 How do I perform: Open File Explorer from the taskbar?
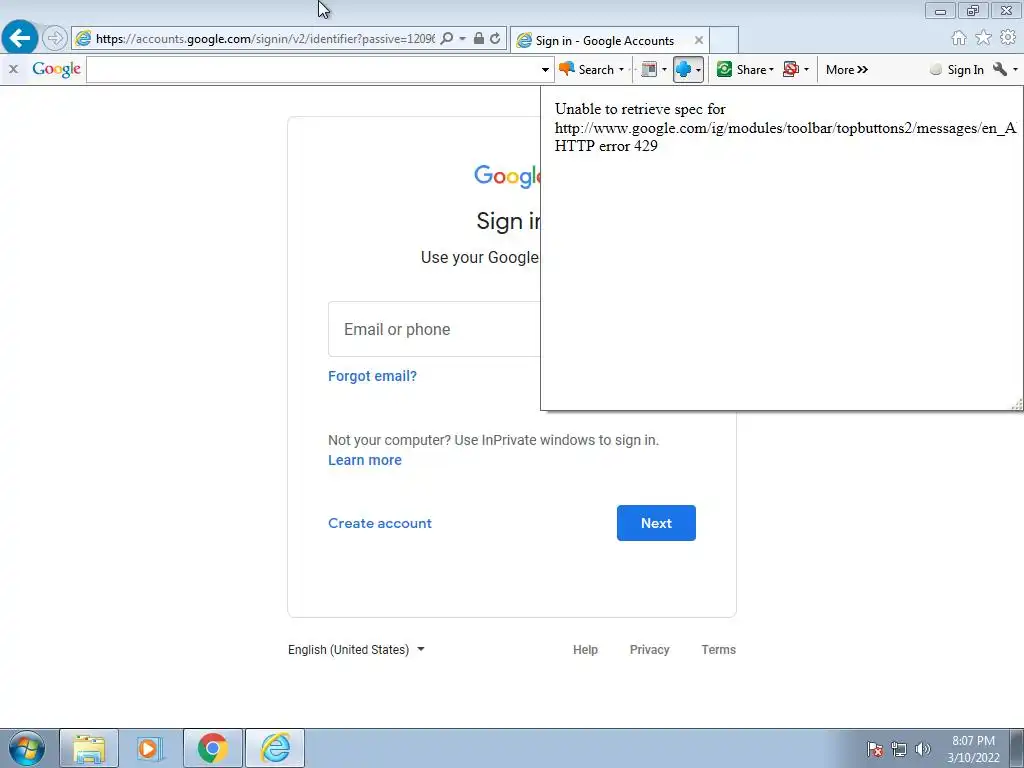point(89,748)
